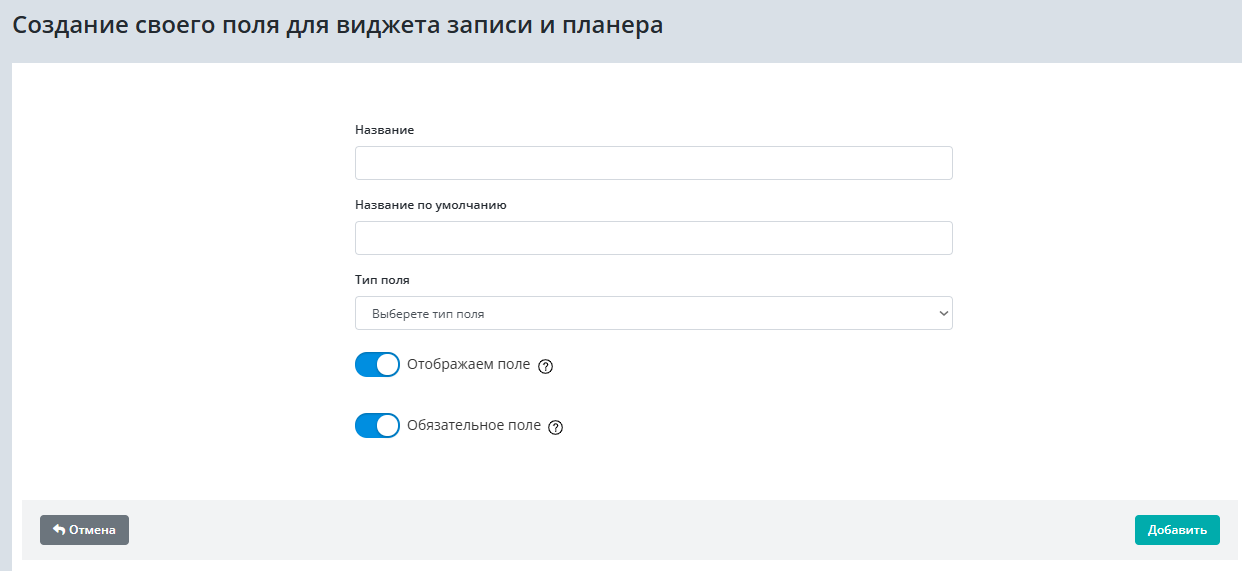
Task: Cancel with the Отмена button
Action: [84, 530]
